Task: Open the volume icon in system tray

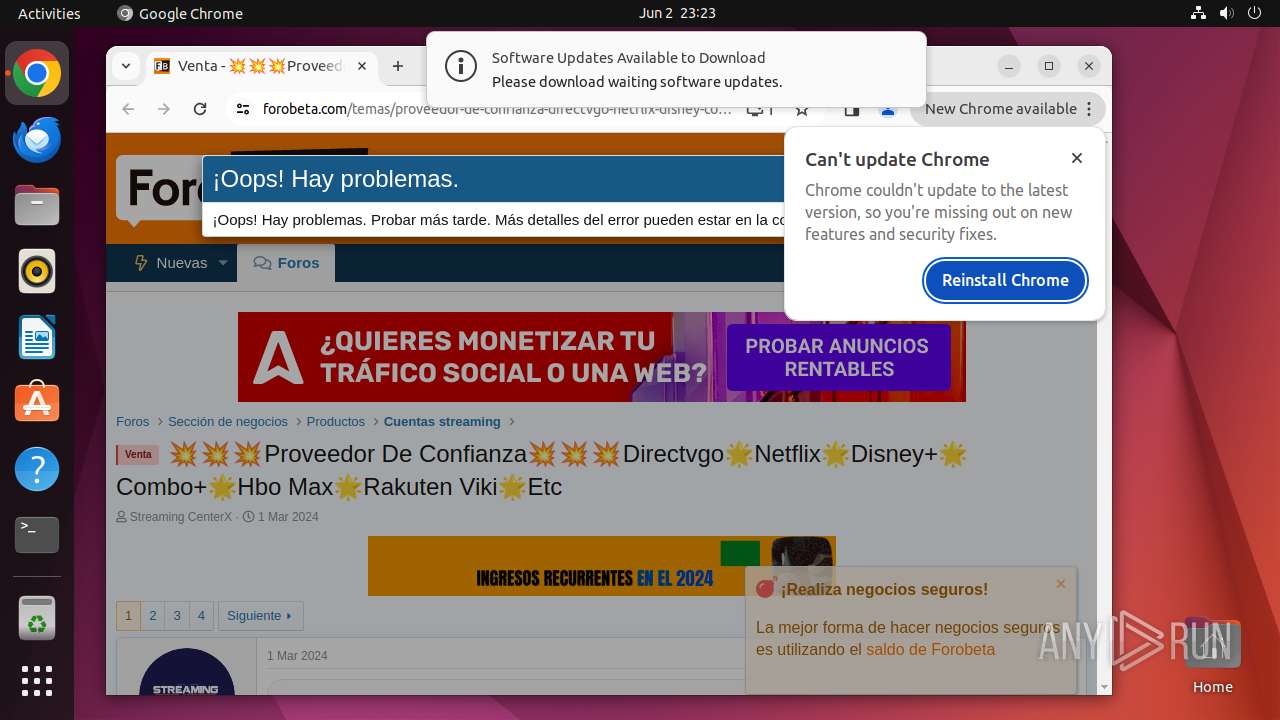Action: tap(1227, 13)
